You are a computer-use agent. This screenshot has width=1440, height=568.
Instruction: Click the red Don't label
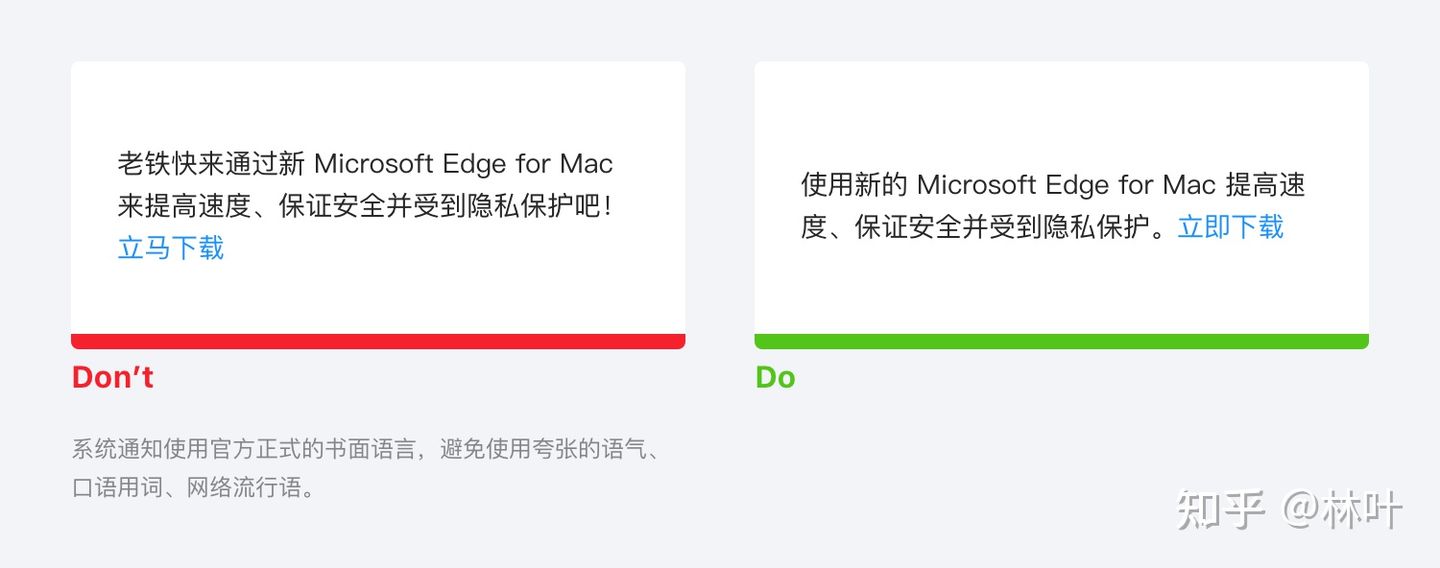(x=113, y=377)
